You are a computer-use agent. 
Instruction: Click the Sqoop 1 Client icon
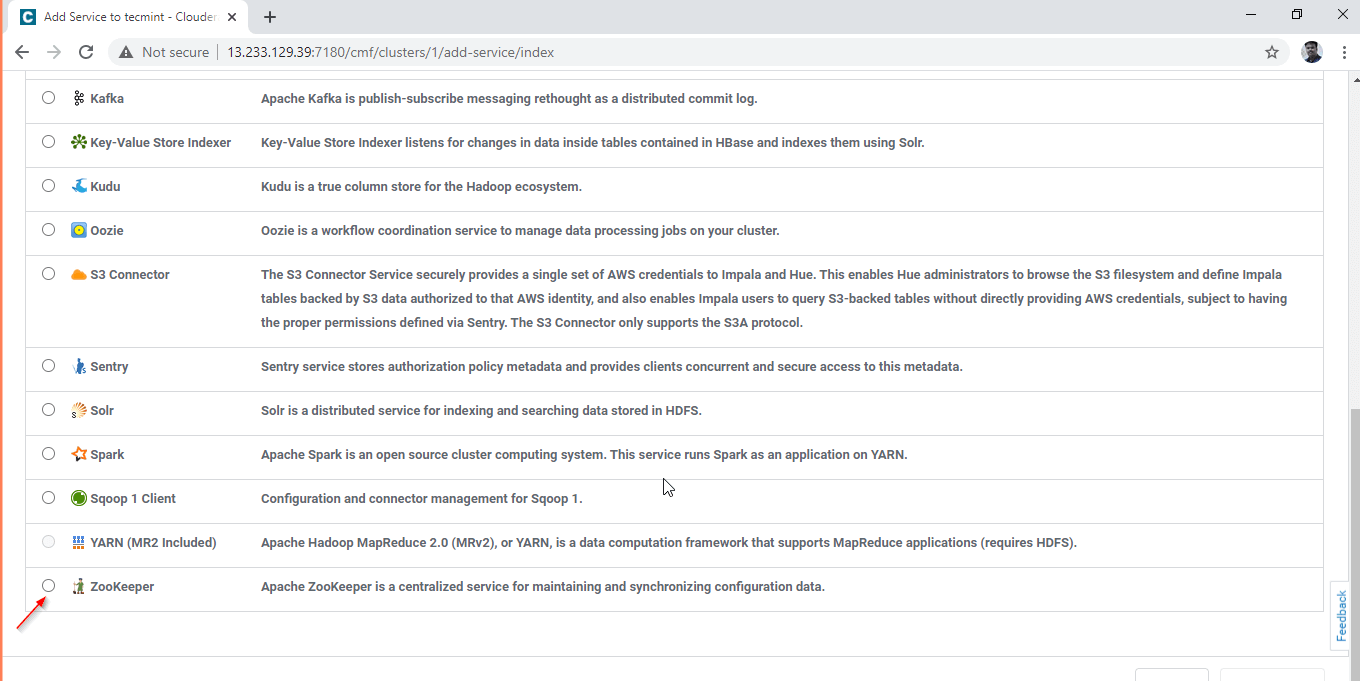tap(79, 498)
